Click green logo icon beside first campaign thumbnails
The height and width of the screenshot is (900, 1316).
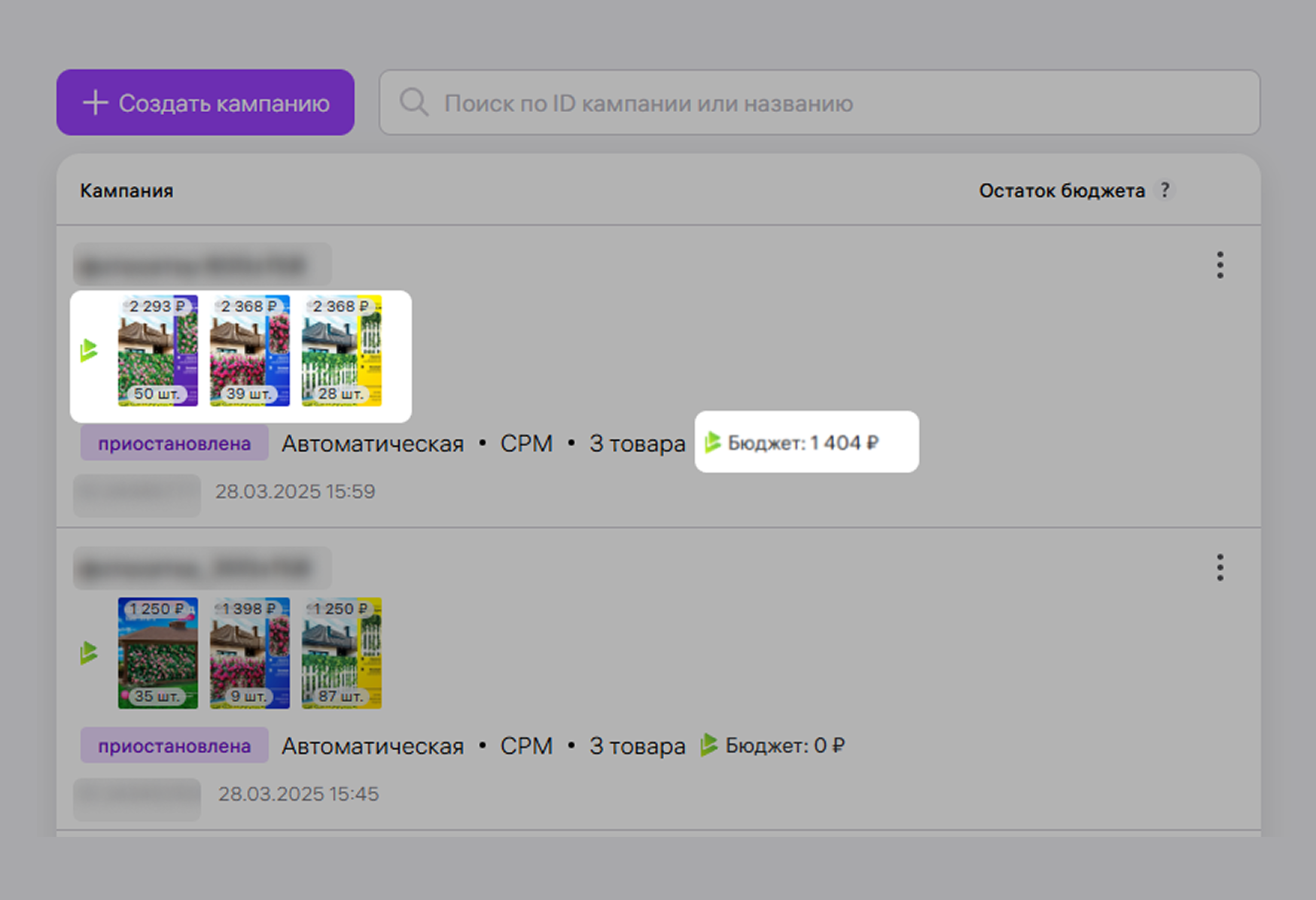(90, 351)
